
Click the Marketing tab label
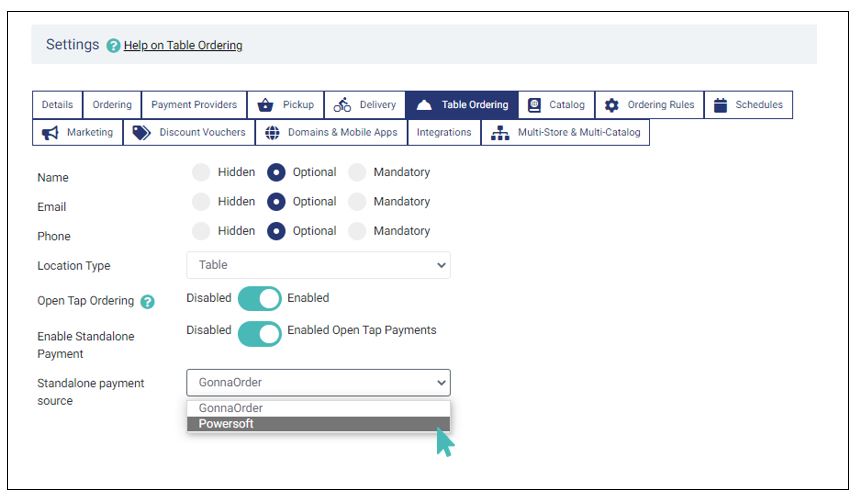pos(90,132)
